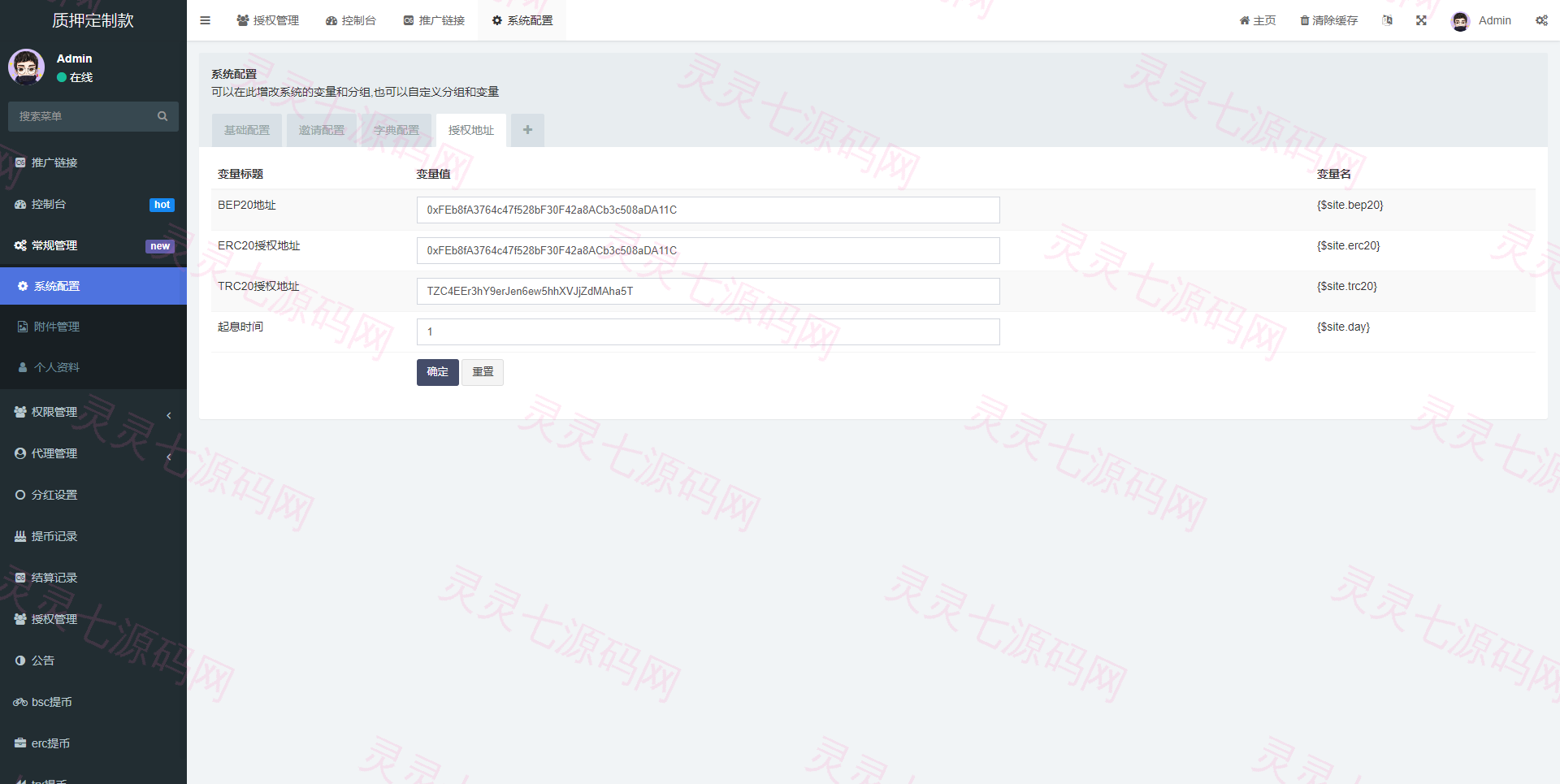1560x784 pixels.
Task: Switch to the 邀请配置 tab
Action: [x=322, y=130]
